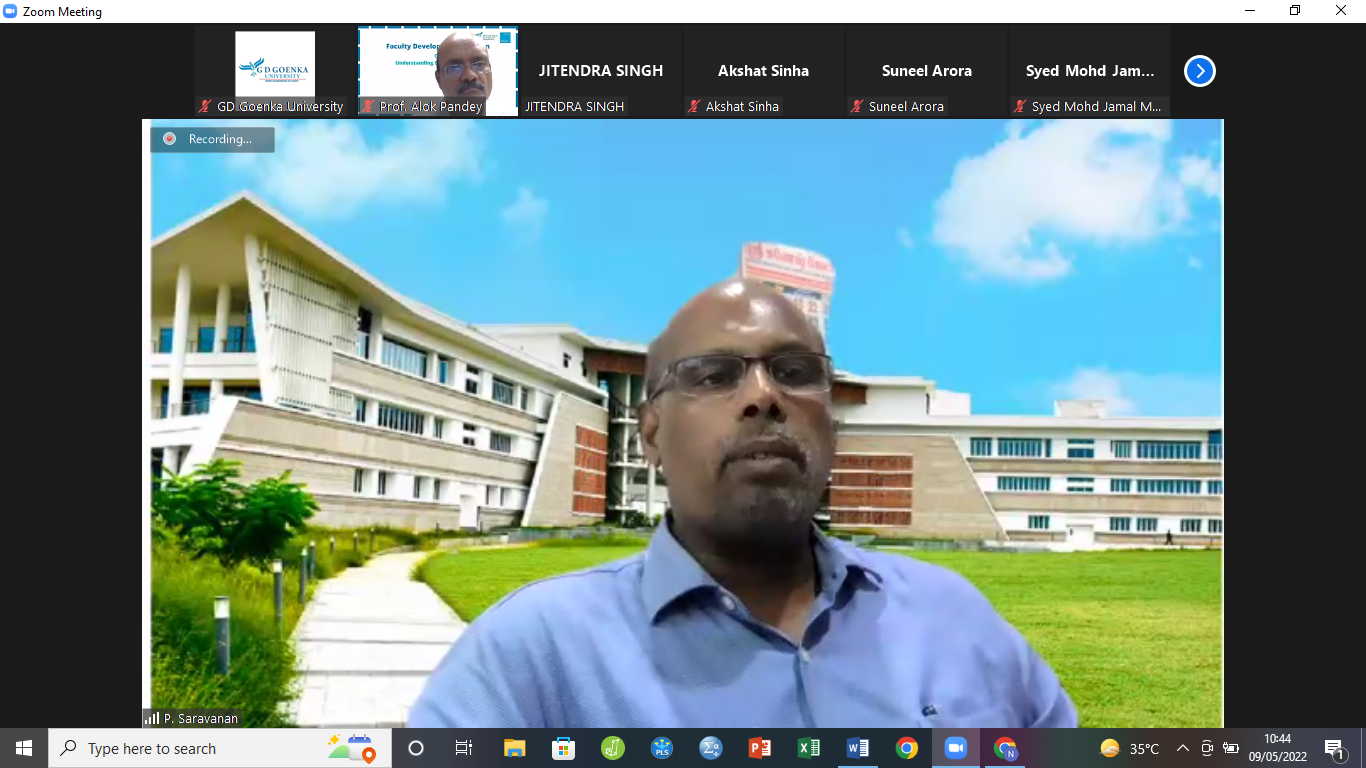
Task: Click the Recording indicator badge
Action: 212,139
